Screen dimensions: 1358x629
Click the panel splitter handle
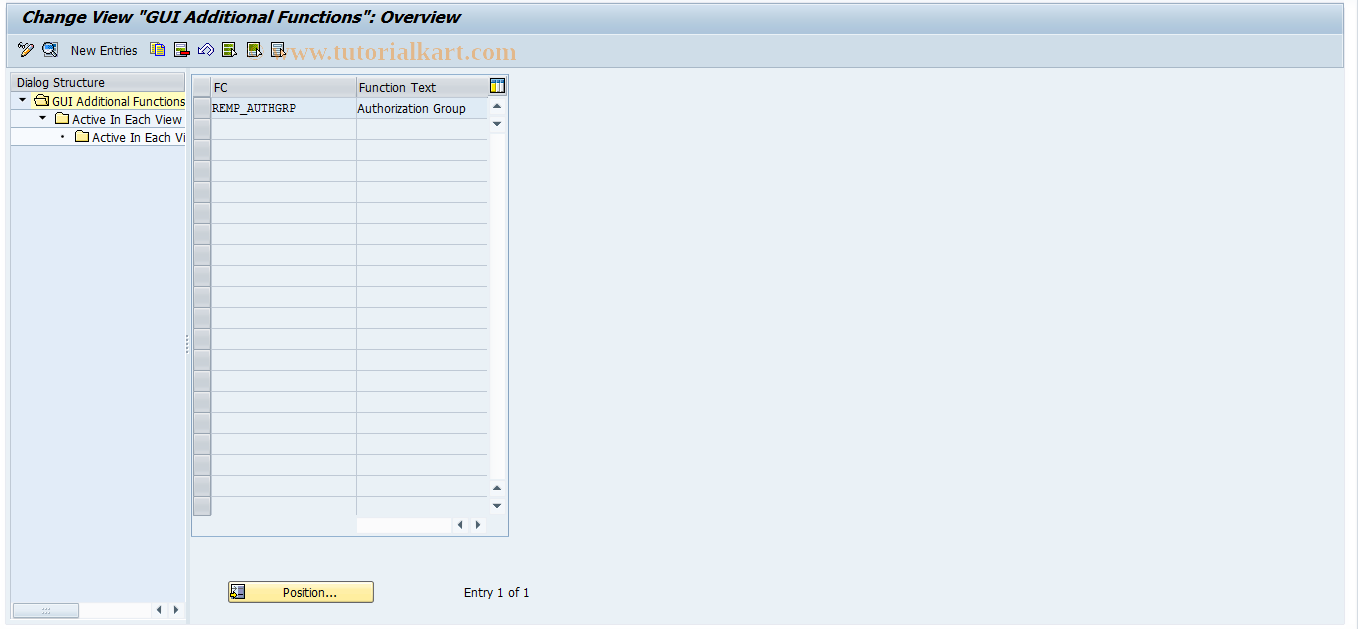pos(187,343)
